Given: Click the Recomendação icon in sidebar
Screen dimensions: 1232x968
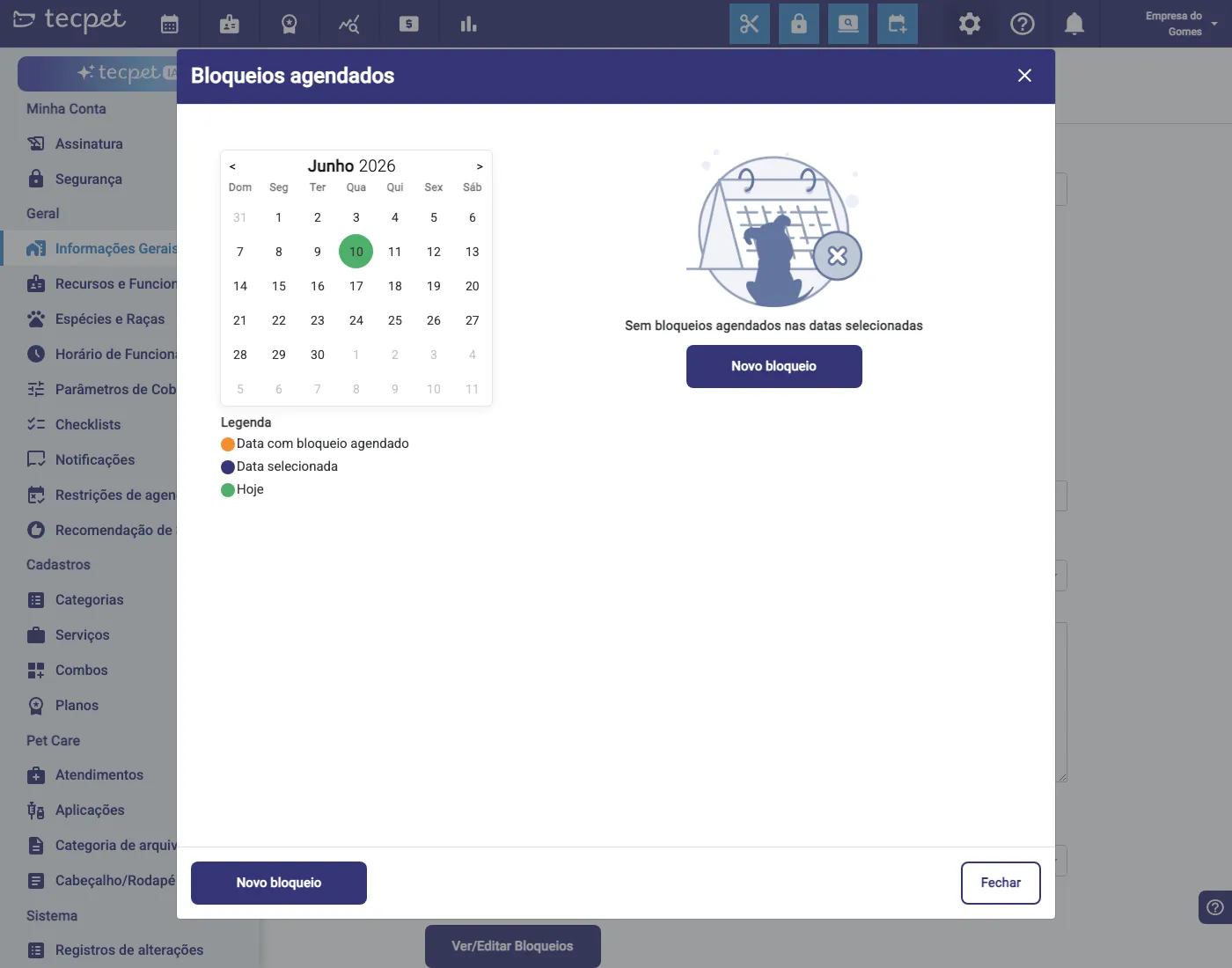Looking at the screenshot, I should [36, 530].
